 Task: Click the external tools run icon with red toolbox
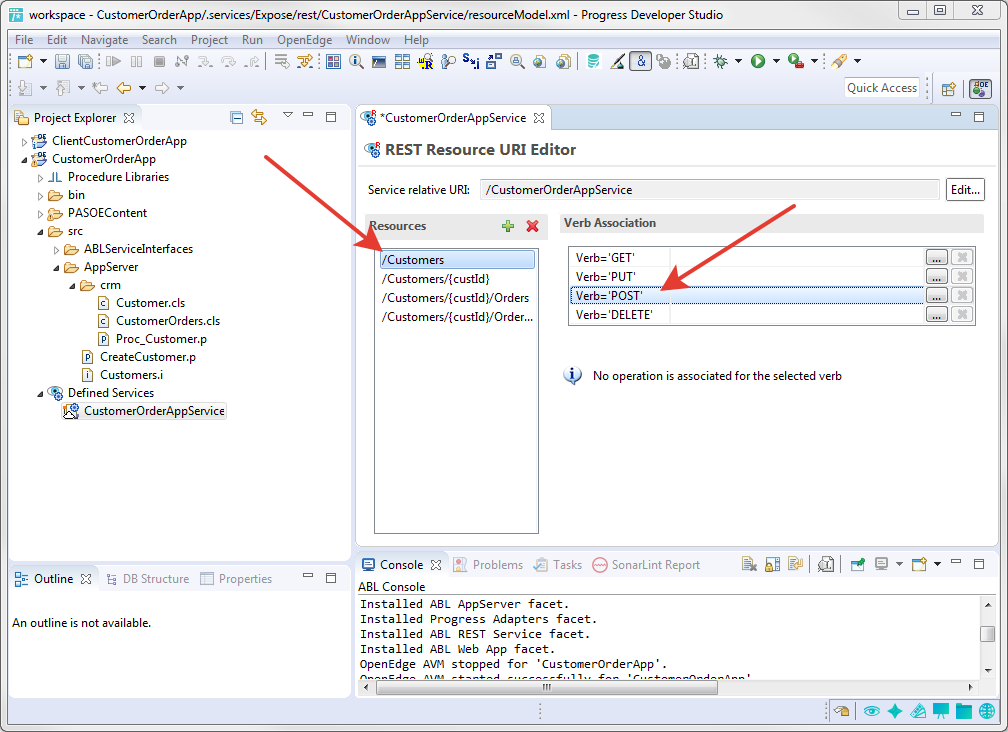795,61
